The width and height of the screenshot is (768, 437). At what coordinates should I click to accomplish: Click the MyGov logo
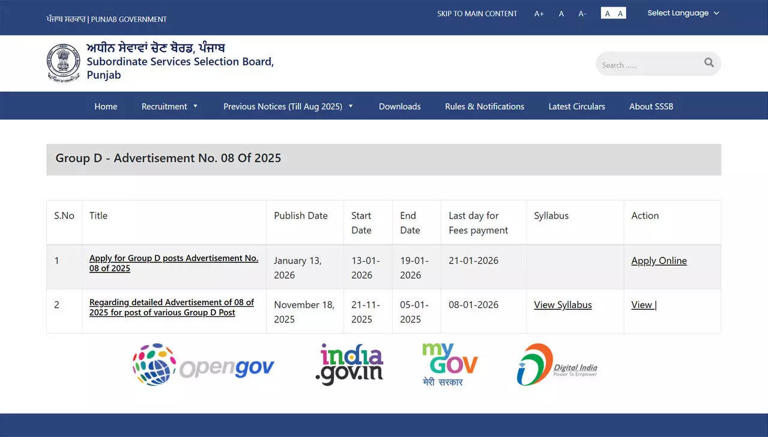tap(449, 364)
